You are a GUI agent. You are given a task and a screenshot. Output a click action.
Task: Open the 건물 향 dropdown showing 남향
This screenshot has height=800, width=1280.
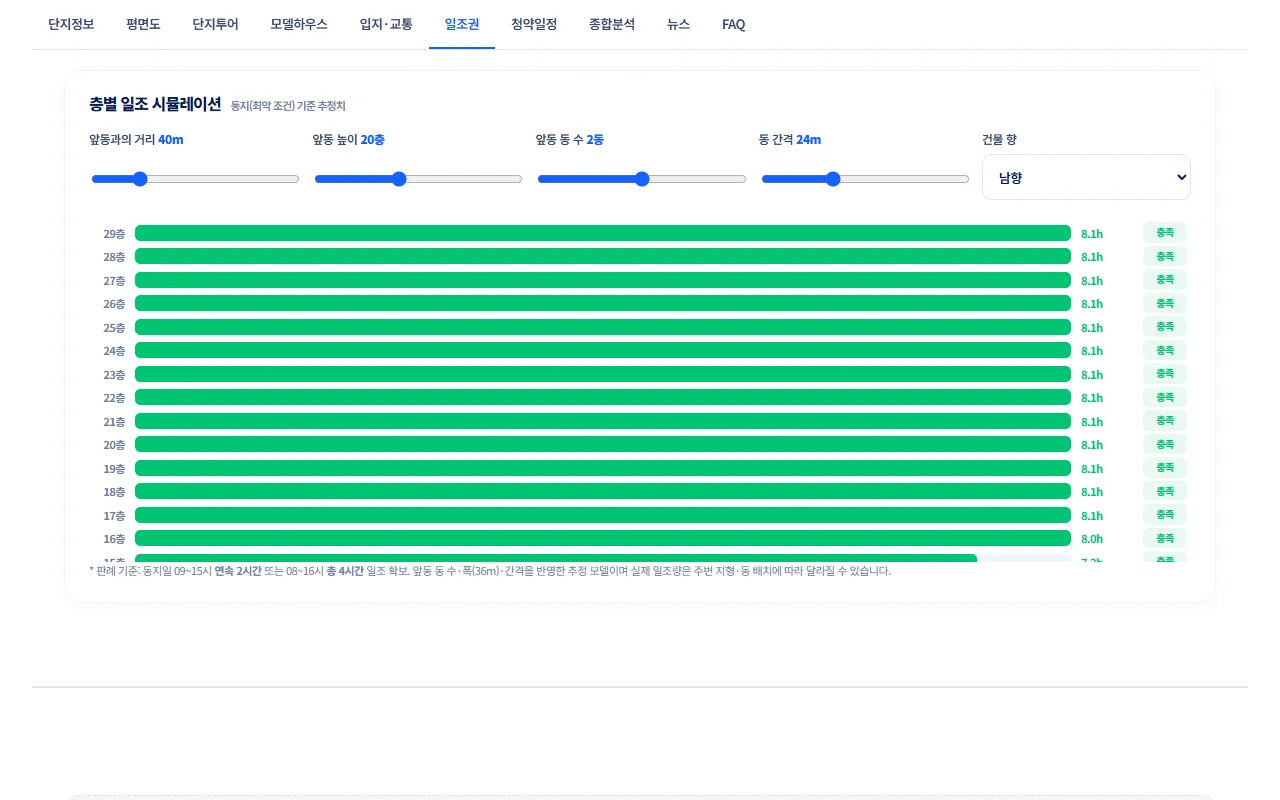1086,177
